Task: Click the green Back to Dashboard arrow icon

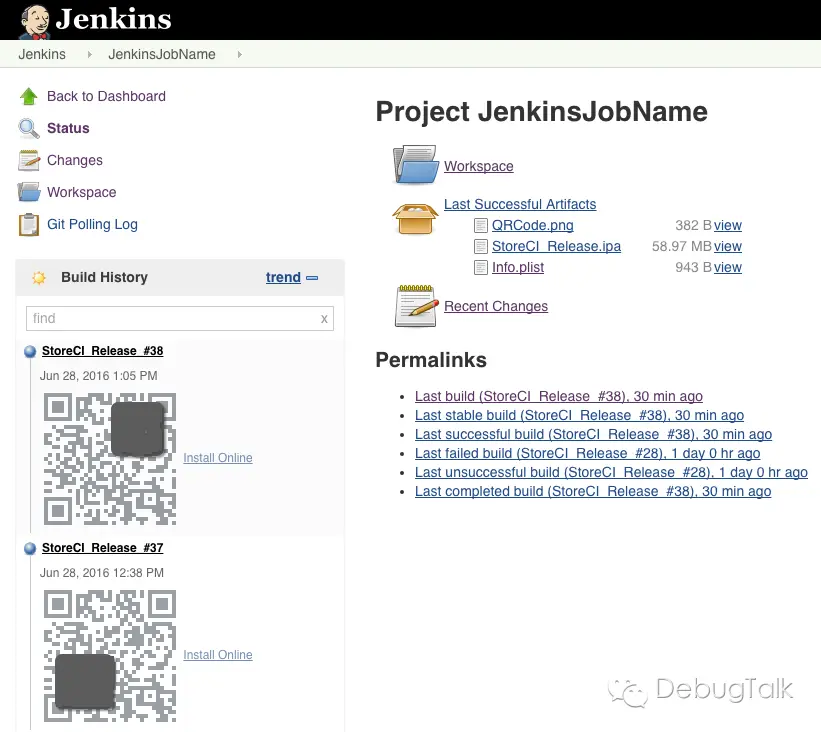Action: pyautogui.click(x=28, y=96)
